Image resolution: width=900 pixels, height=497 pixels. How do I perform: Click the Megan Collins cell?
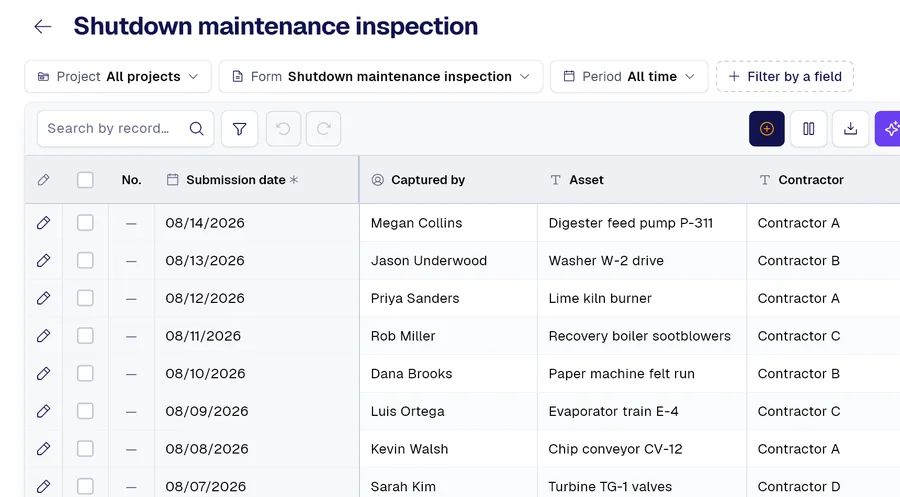pyautogui.click(x=448, y=223)
